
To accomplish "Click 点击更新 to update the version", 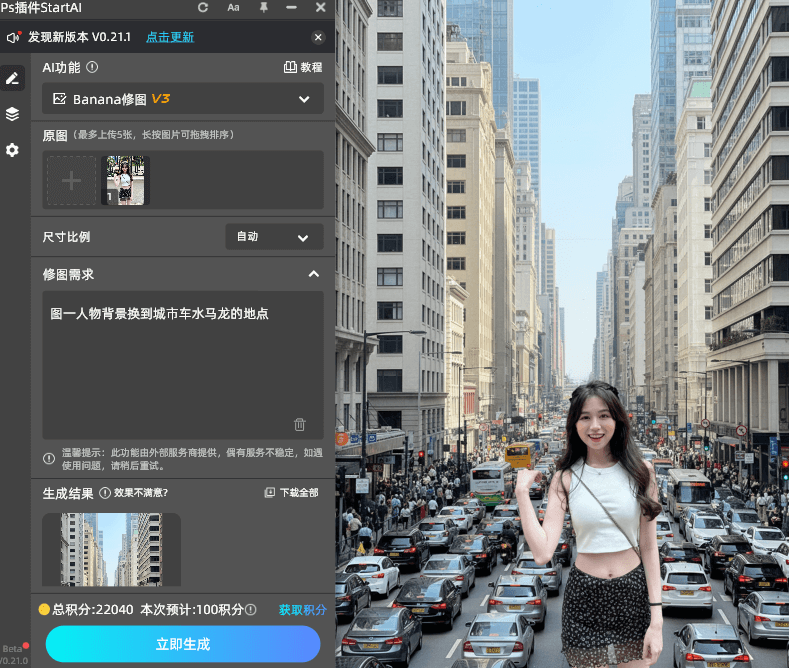I will [x=170, y=37].
